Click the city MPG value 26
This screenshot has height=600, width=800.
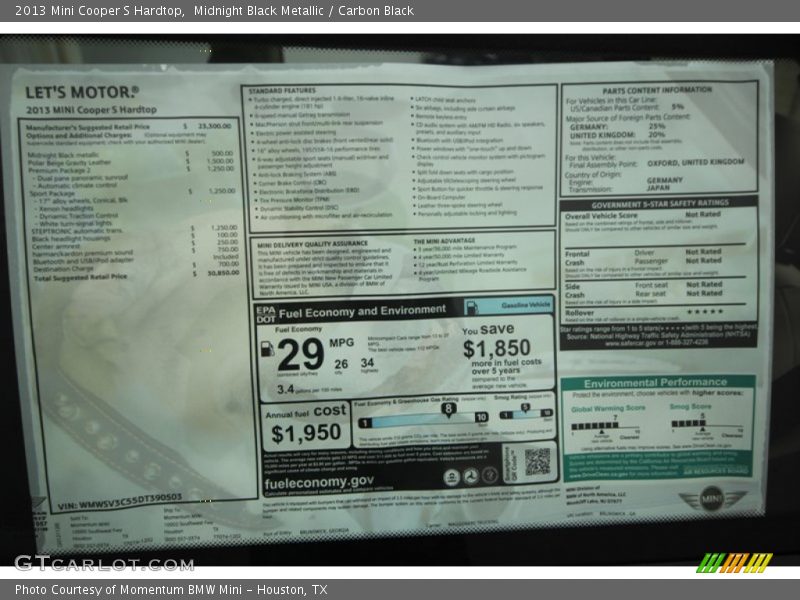click(x=341, y=364)
